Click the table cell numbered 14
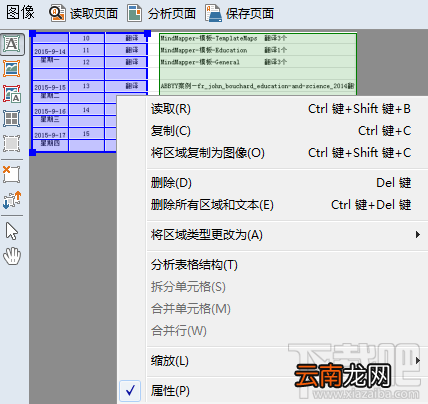428x404 pixels. tap(86, 110)
